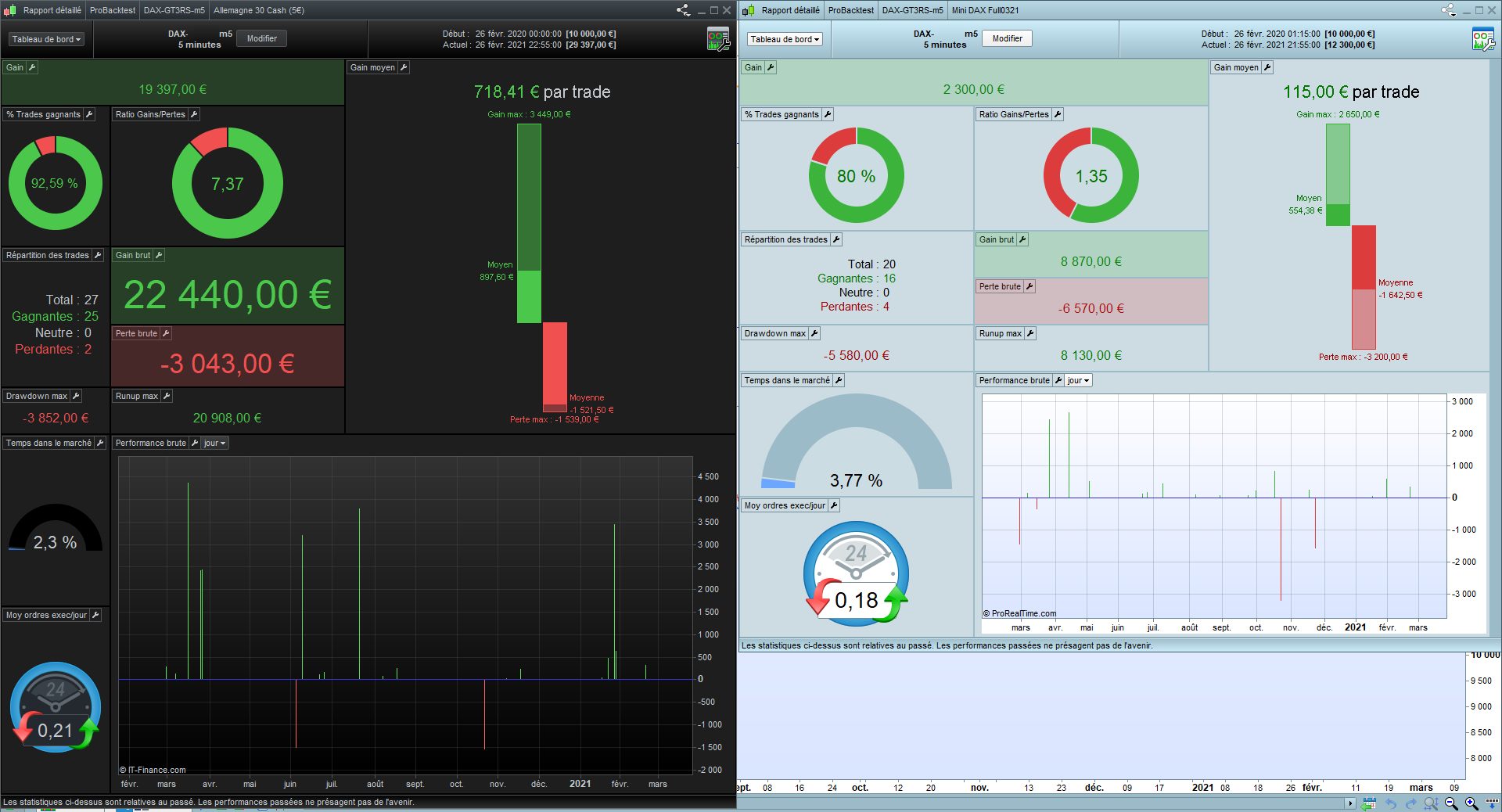Screen dimensions: 1502x812
Task: Select ProBacktest tab in dark window
Action: pos(113,10)
